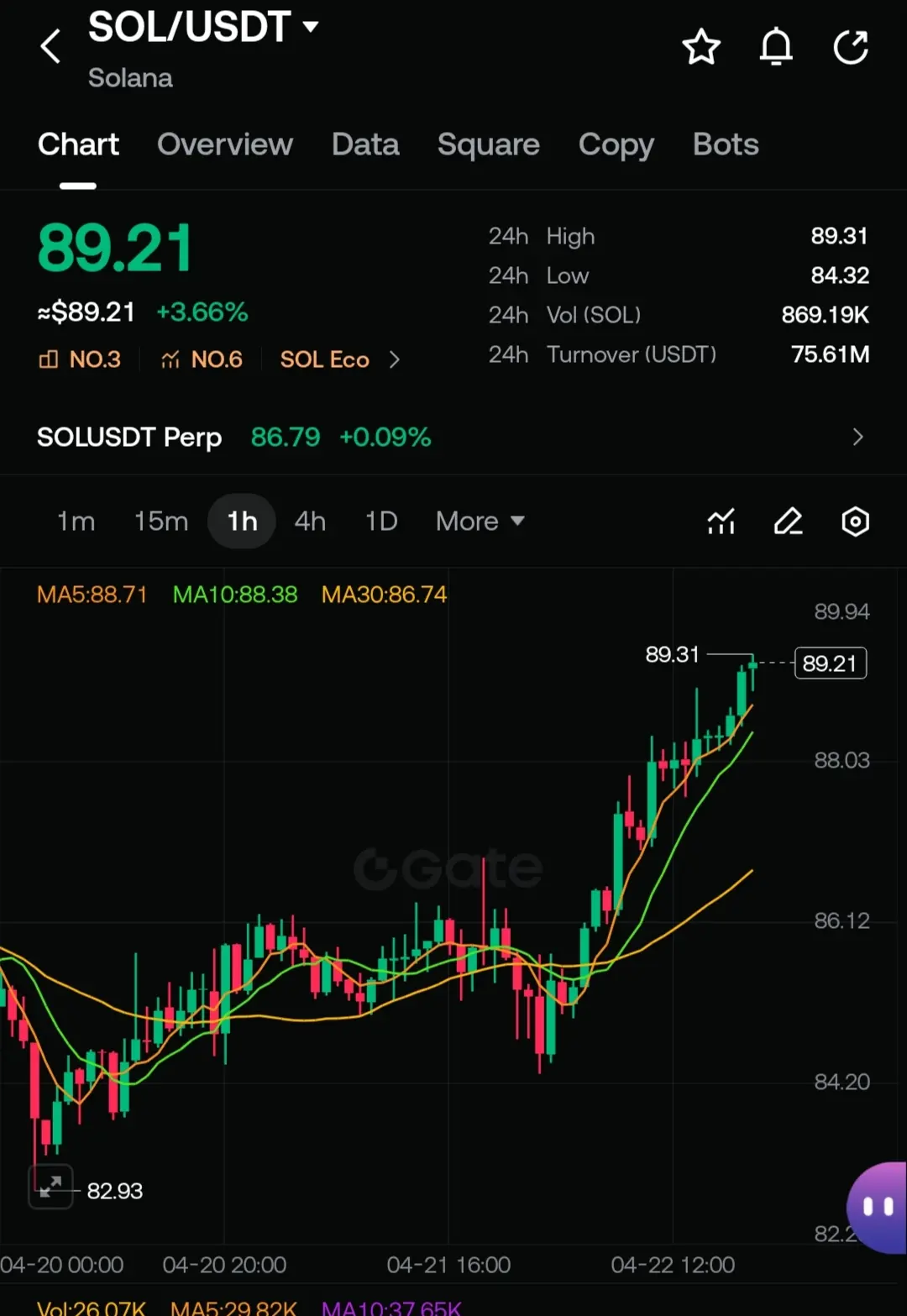This screenshot has height=1316, width=907.
Task: Open NO.6 trending rank badge
Action: tap(202, 359)
